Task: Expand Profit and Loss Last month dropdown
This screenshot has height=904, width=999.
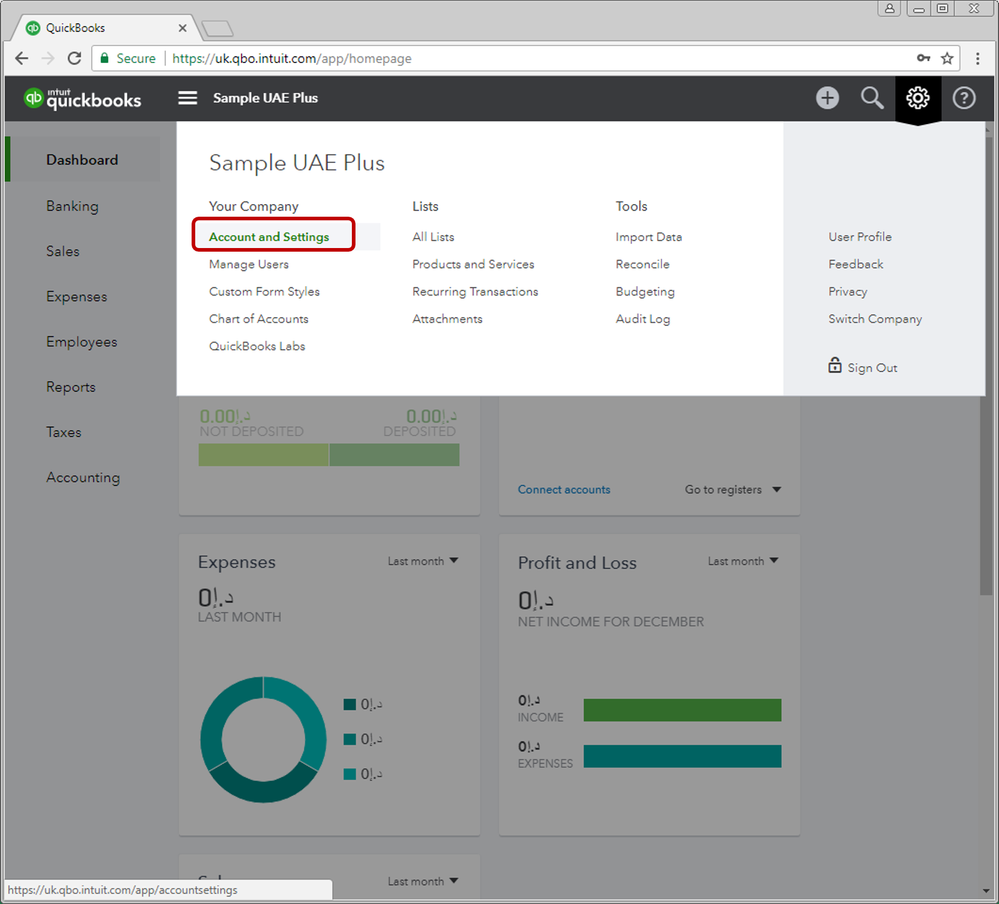Action: point(743,561)
